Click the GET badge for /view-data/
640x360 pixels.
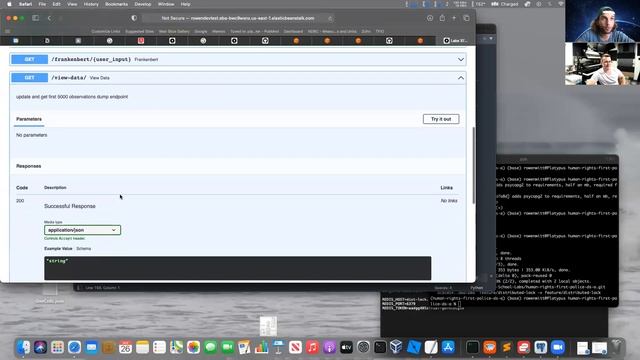coord(29,78)
